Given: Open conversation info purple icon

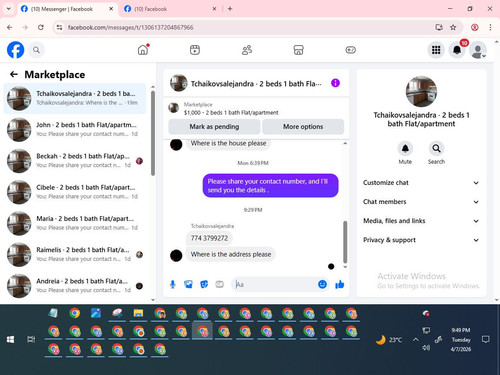Looking at the screenshot, I should click(335, 83).
